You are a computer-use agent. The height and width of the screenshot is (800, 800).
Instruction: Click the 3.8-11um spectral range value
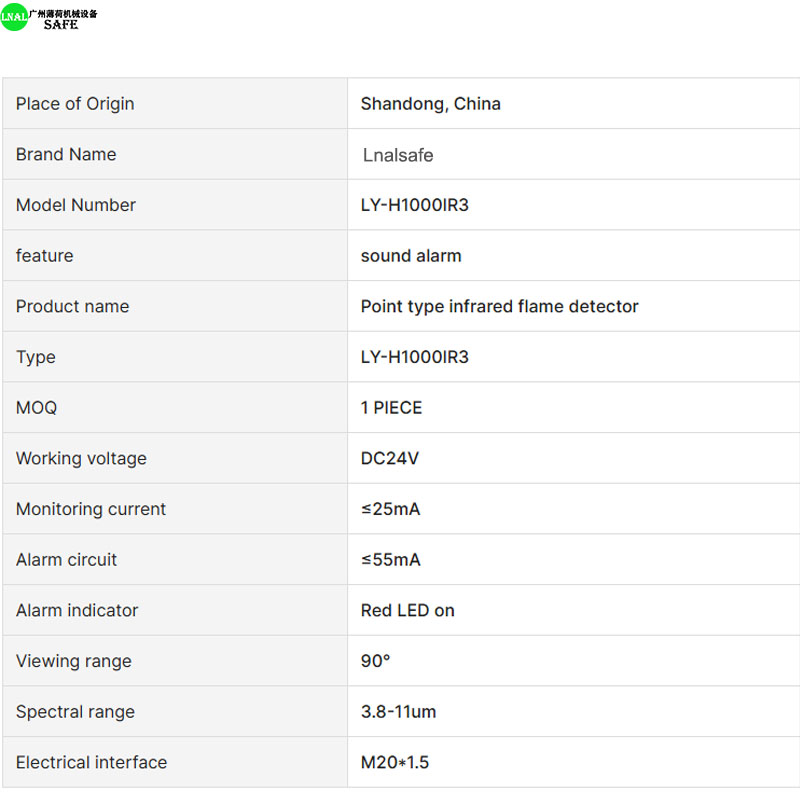click(x=398, y=712)
